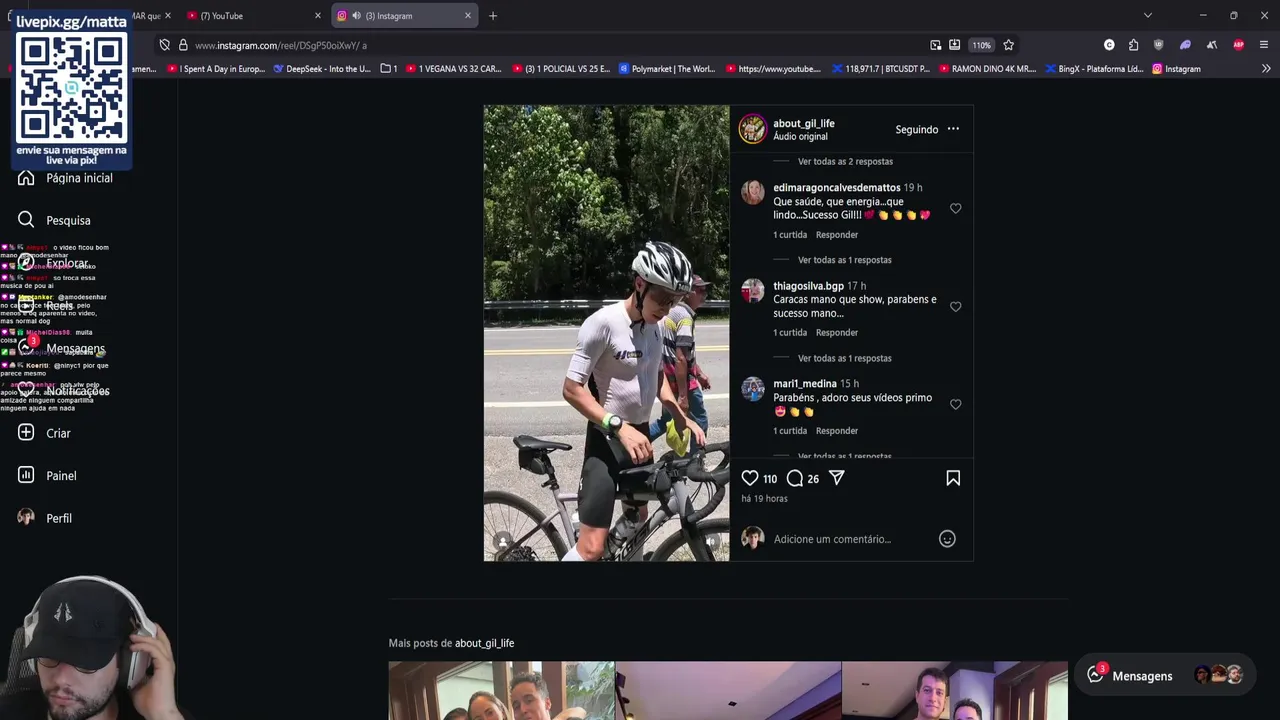Image resolution: width=1280 pixels, height=720 pixels.
Task: Expand "Ver todas as 2 respostas"
Action: (845, 162)
